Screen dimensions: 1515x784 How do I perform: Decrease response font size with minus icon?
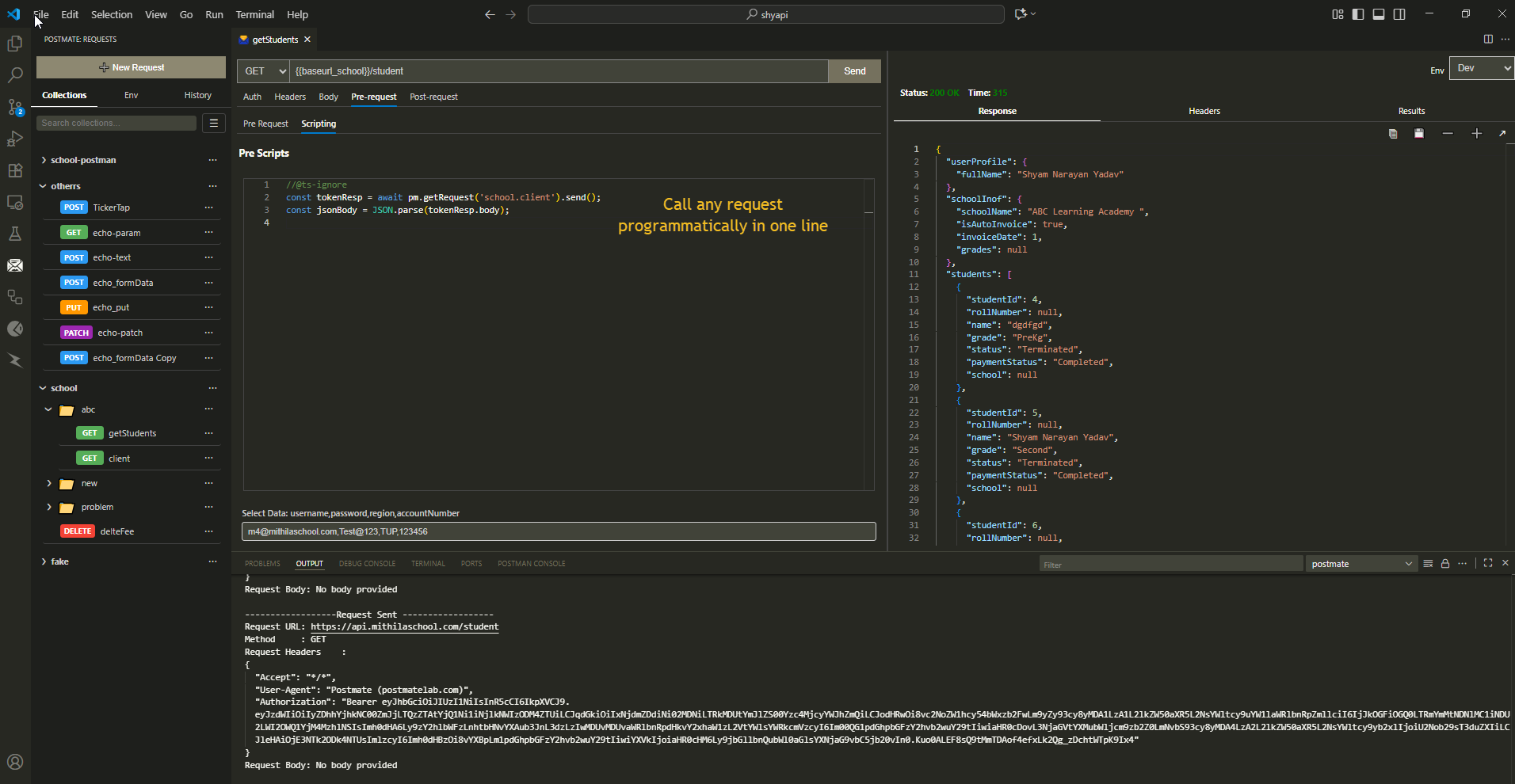coord(1448,134)
